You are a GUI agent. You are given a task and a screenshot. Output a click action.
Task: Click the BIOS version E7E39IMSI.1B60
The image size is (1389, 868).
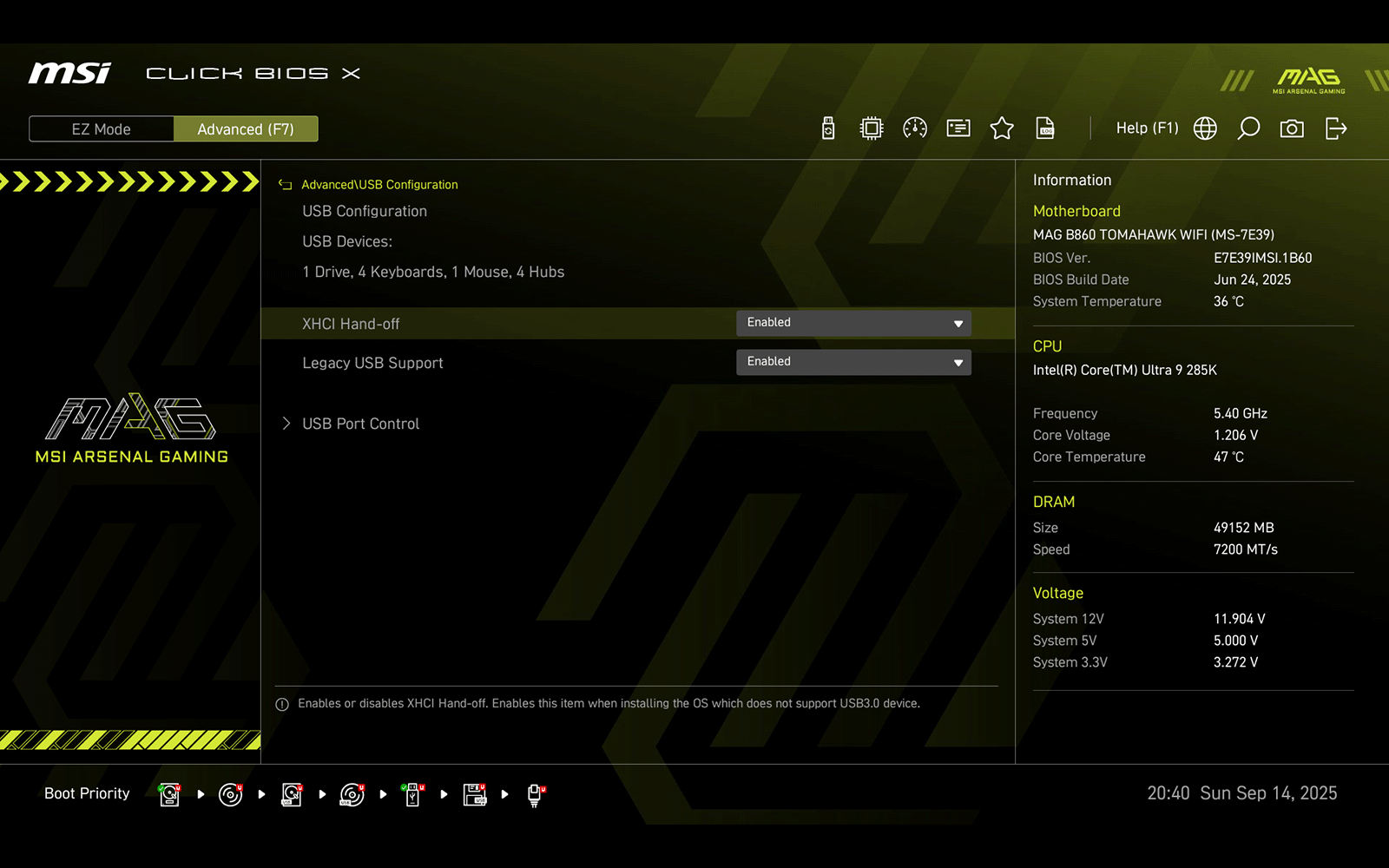coord(1263,258)
